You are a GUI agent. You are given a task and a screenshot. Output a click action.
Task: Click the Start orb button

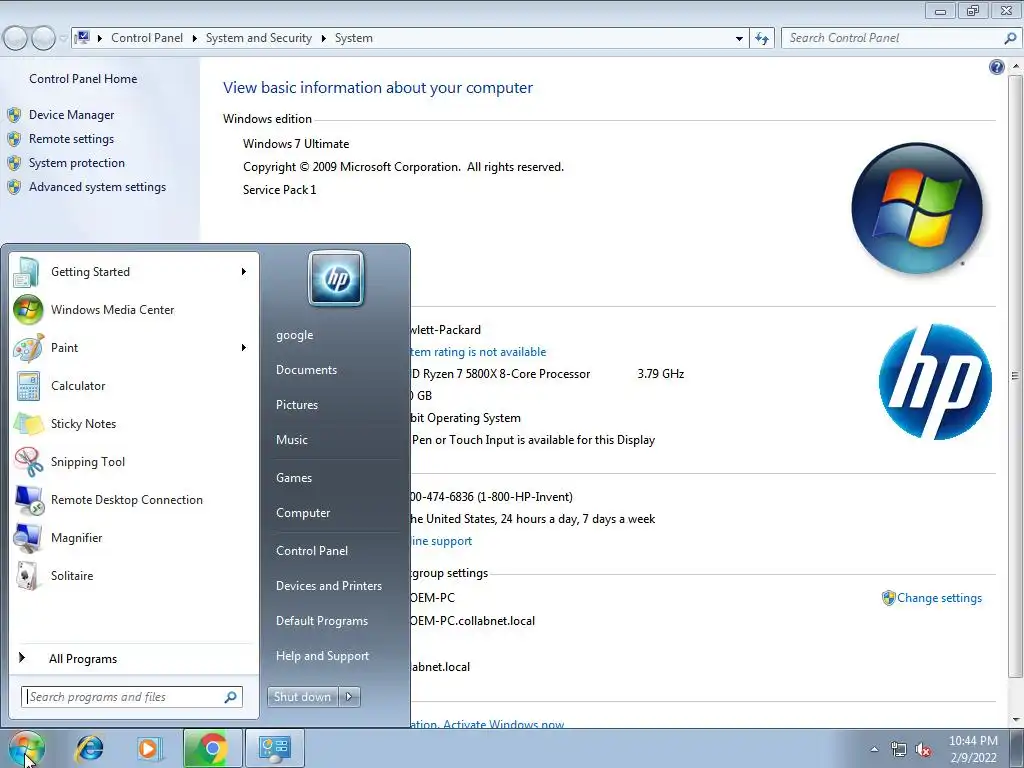[26, 748]
